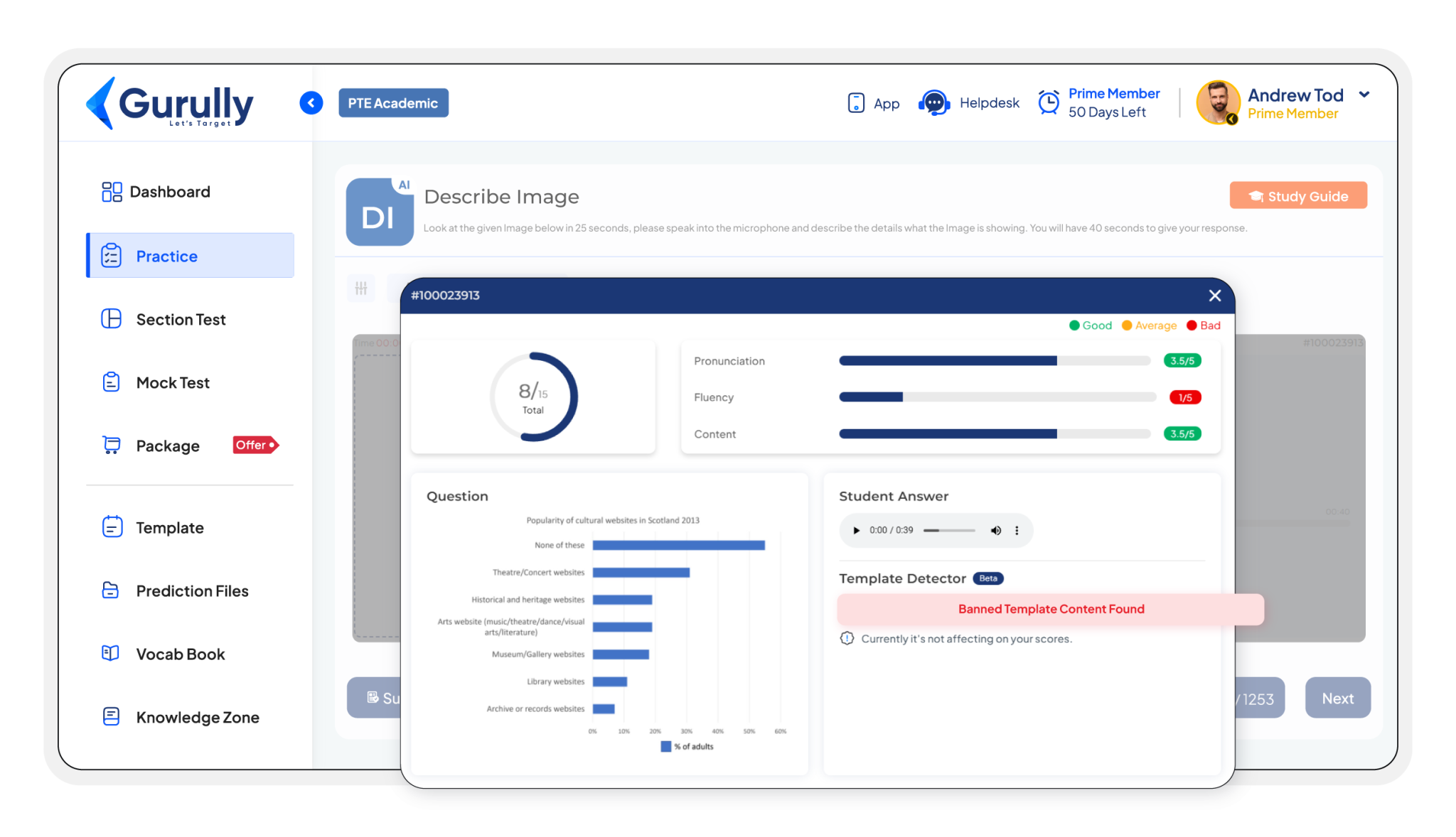Click the Next button
1456x837 pixels.
click(x=1337, y=698)
